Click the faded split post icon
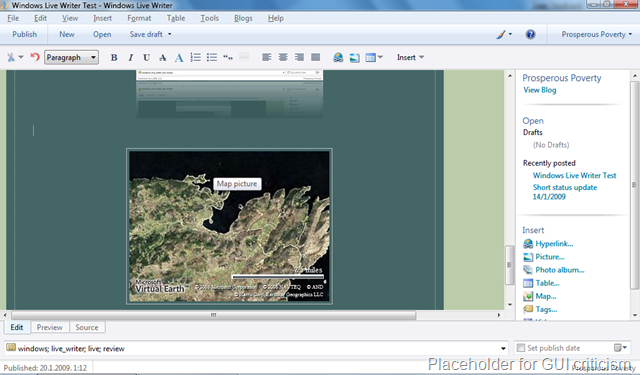This screenshot has width=640, height=375. coord(244,57)
